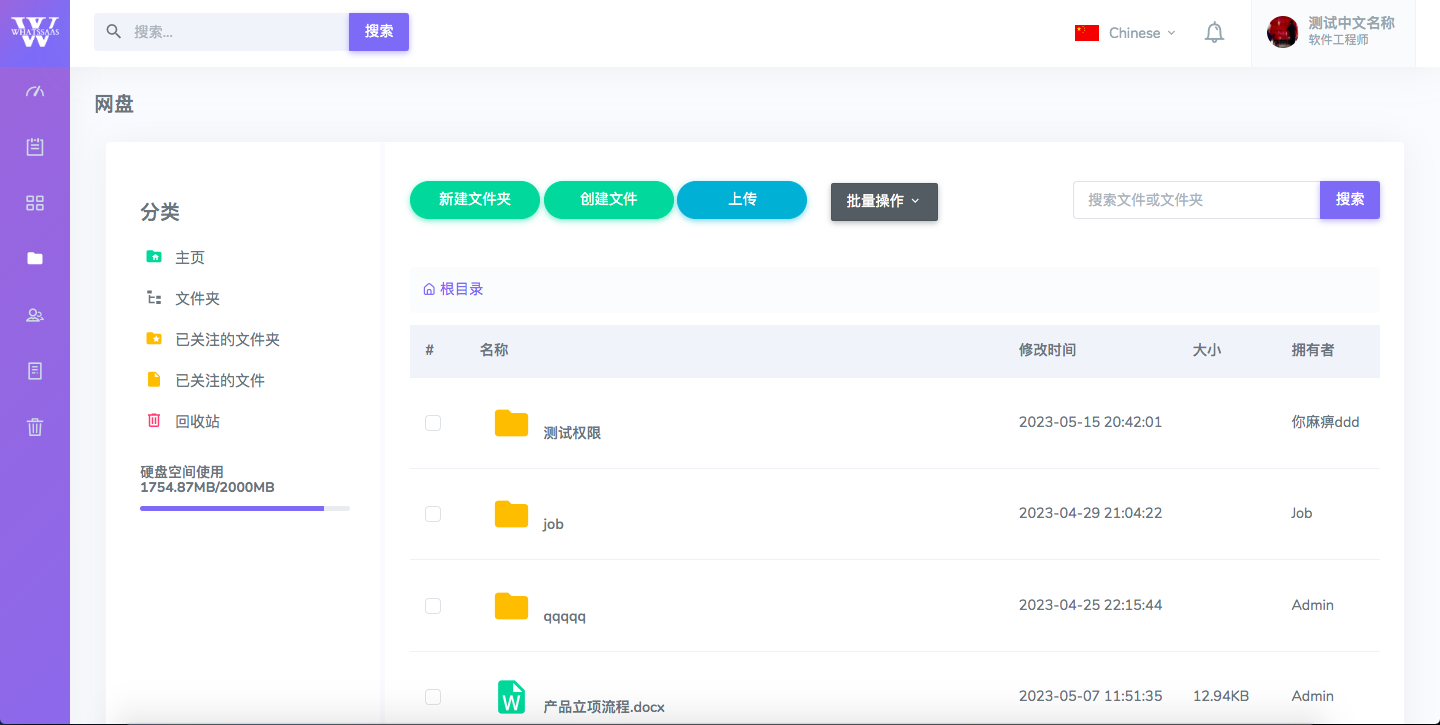Open the apps grid icon in the sidebar
The image size is (1440, 725).
tap(35, 202)
